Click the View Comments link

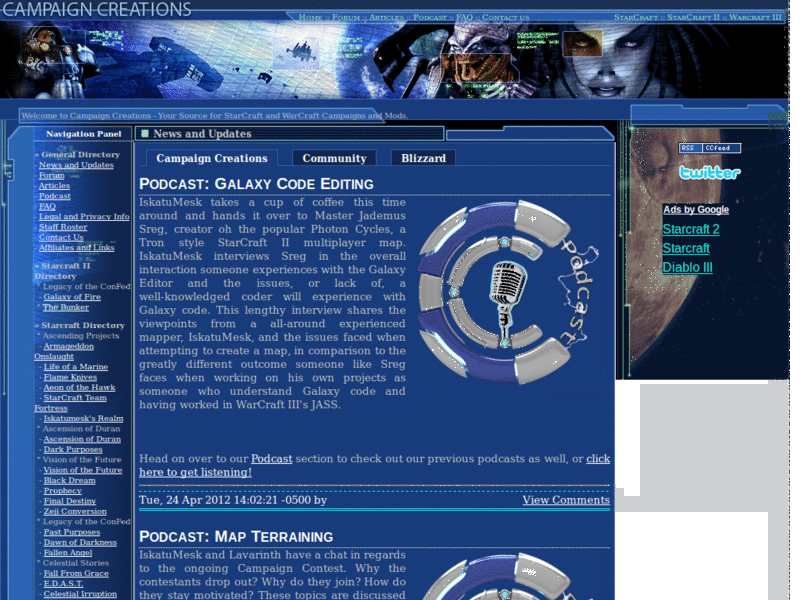tap(565, 499)
